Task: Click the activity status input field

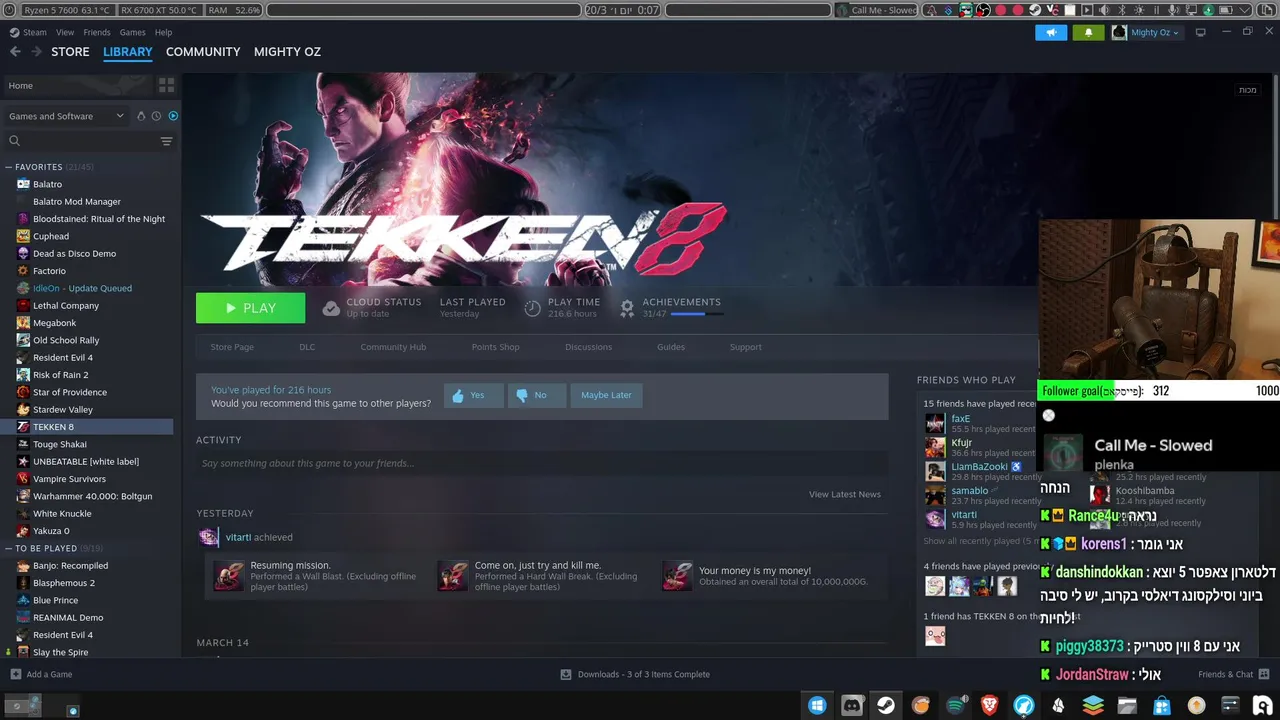Action: [x=542, y=463]
